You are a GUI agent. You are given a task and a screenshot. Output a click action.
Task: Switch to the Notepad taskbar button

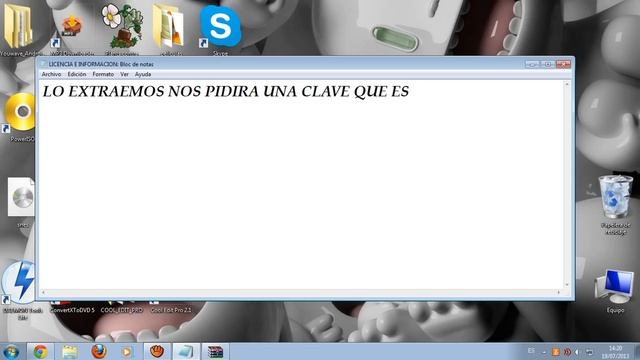pos(186,351)
